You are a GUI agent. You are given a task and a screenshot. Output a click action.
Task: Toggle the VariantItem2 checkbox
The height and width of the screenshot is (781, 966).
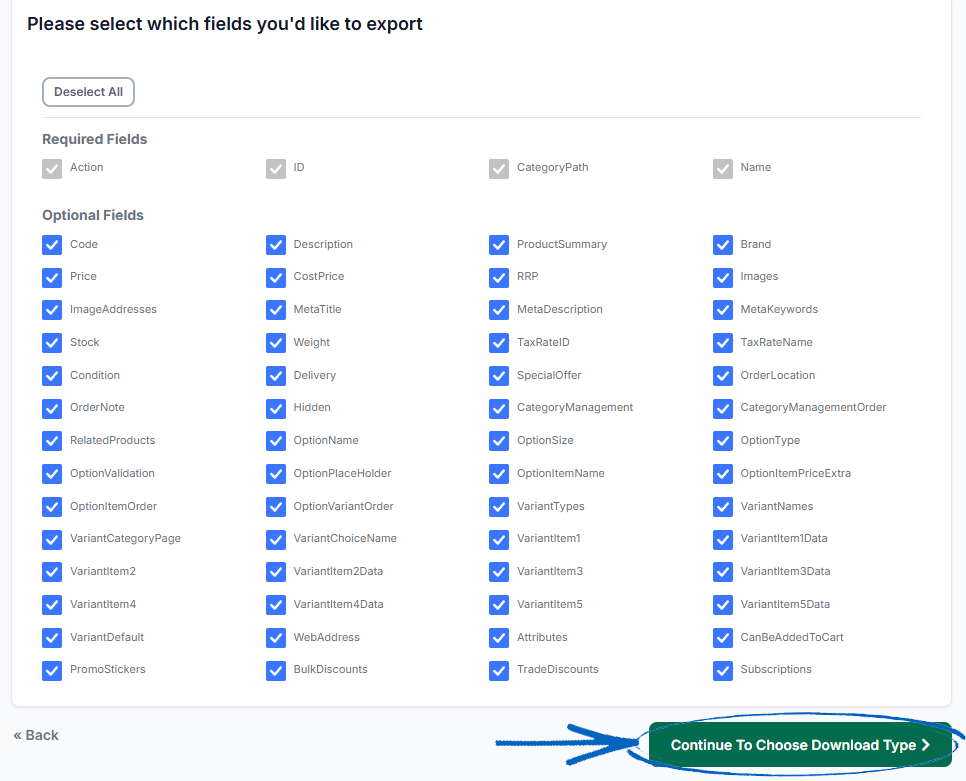click(x=52, y=572)
